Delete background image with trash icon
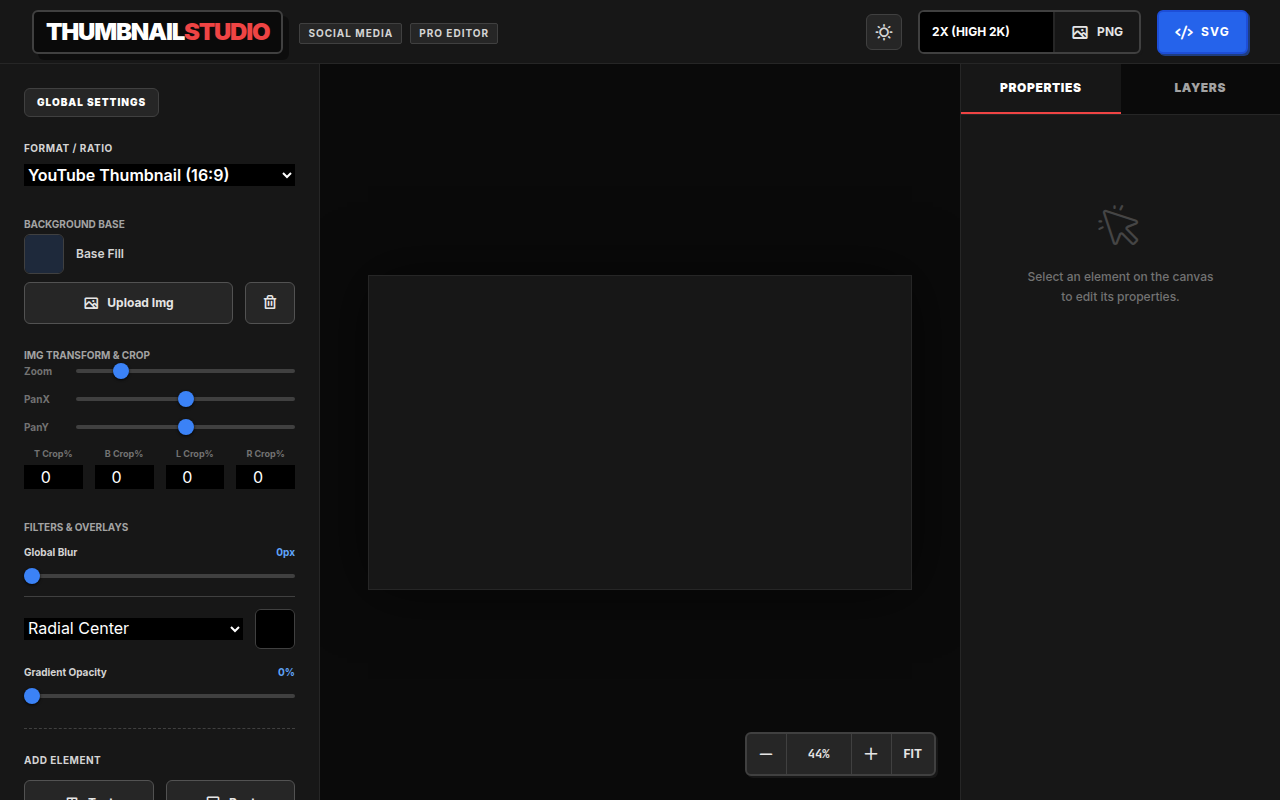1280x800 pixels. pos(270,303)
